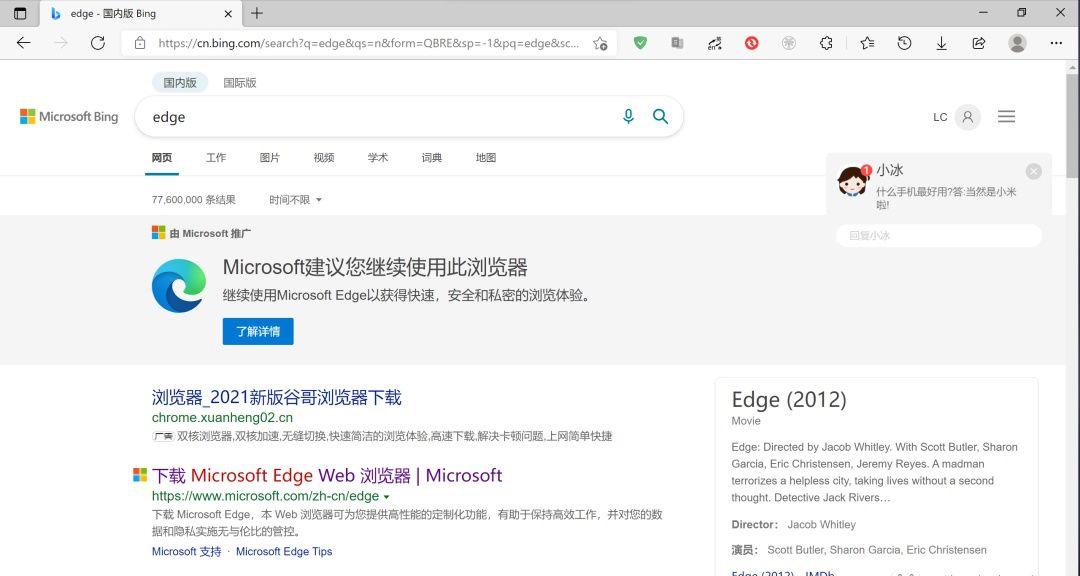Screen dimensions: 1080x576
Task: Click the hamburger menu on the Bing page
Action: click(1006, 116)
